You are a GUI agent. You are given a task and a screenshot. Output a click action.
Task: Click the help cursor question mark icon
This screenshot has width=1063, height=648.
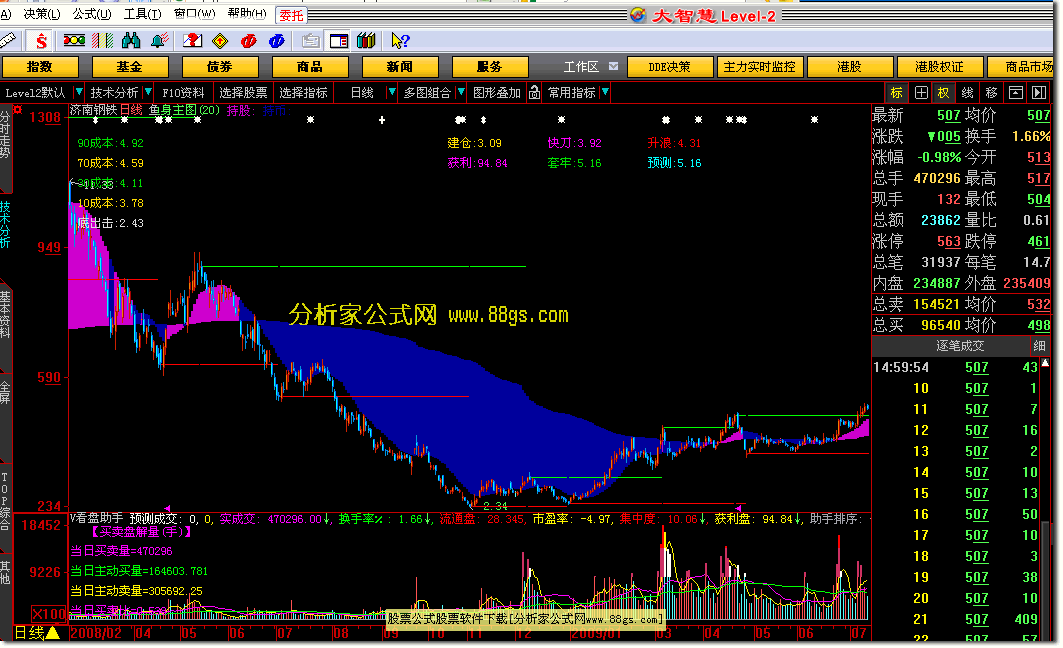coord(400,41)
